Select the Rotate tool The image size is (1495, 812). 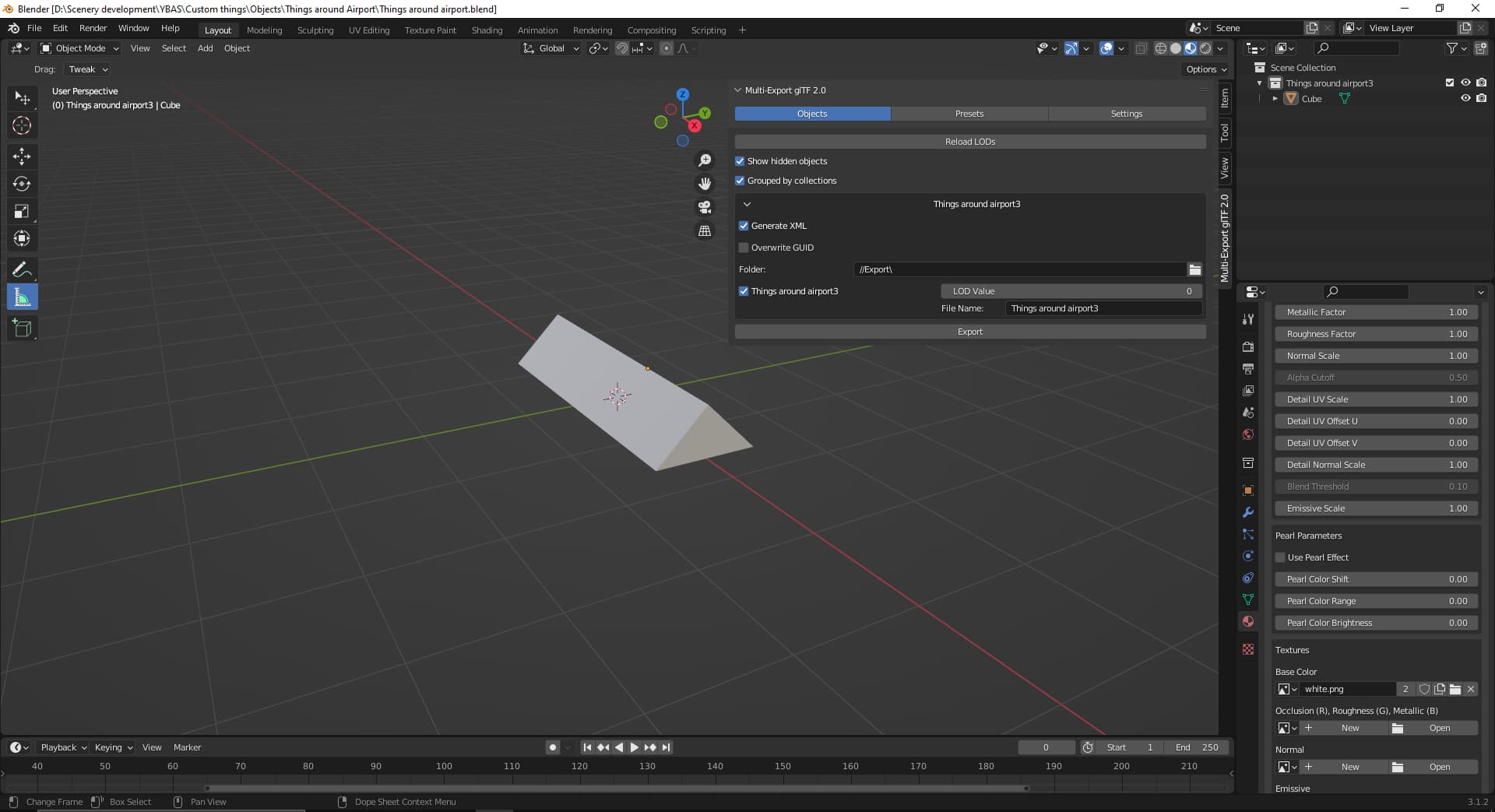pos(23,184)
